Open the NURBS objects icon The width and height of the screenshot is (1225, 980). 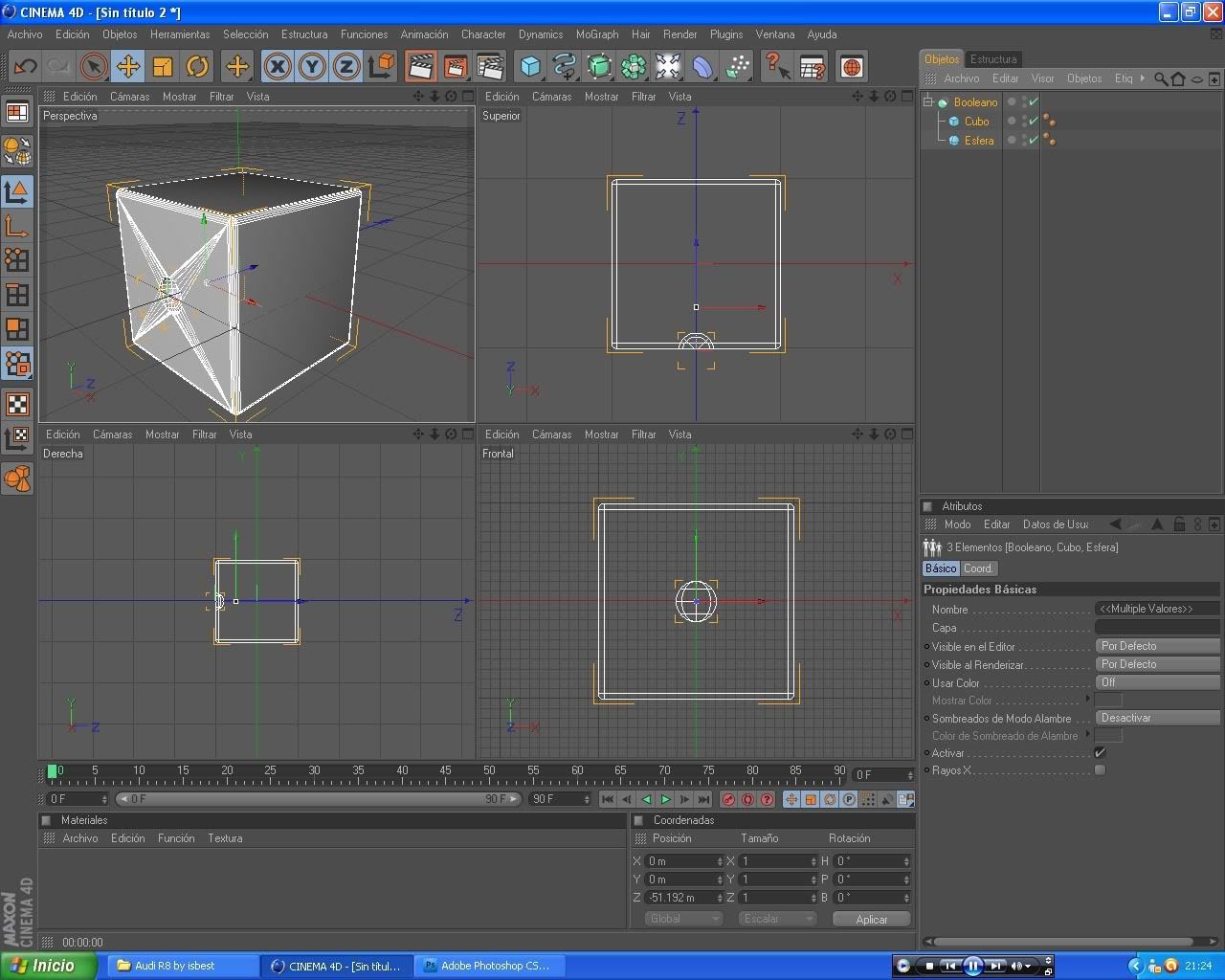coord(599,66)
